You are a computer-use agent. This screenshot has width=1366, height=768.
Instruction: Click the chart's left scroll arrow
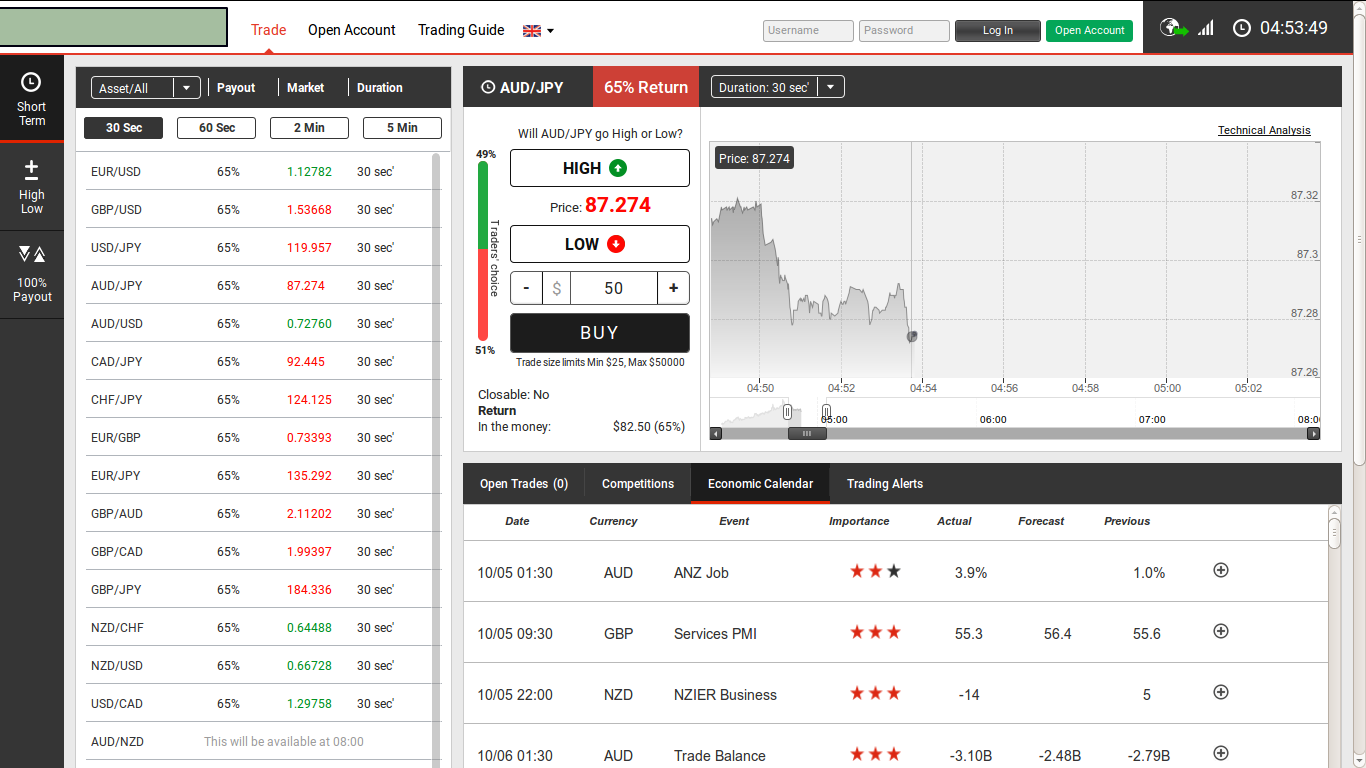(715, 434)
